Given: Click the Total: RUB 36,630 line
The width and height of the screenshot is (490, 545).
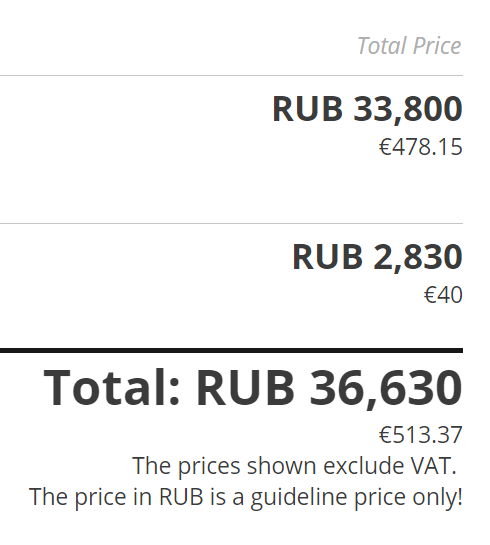Looking at the screenshot, I should tap(253, 388).
